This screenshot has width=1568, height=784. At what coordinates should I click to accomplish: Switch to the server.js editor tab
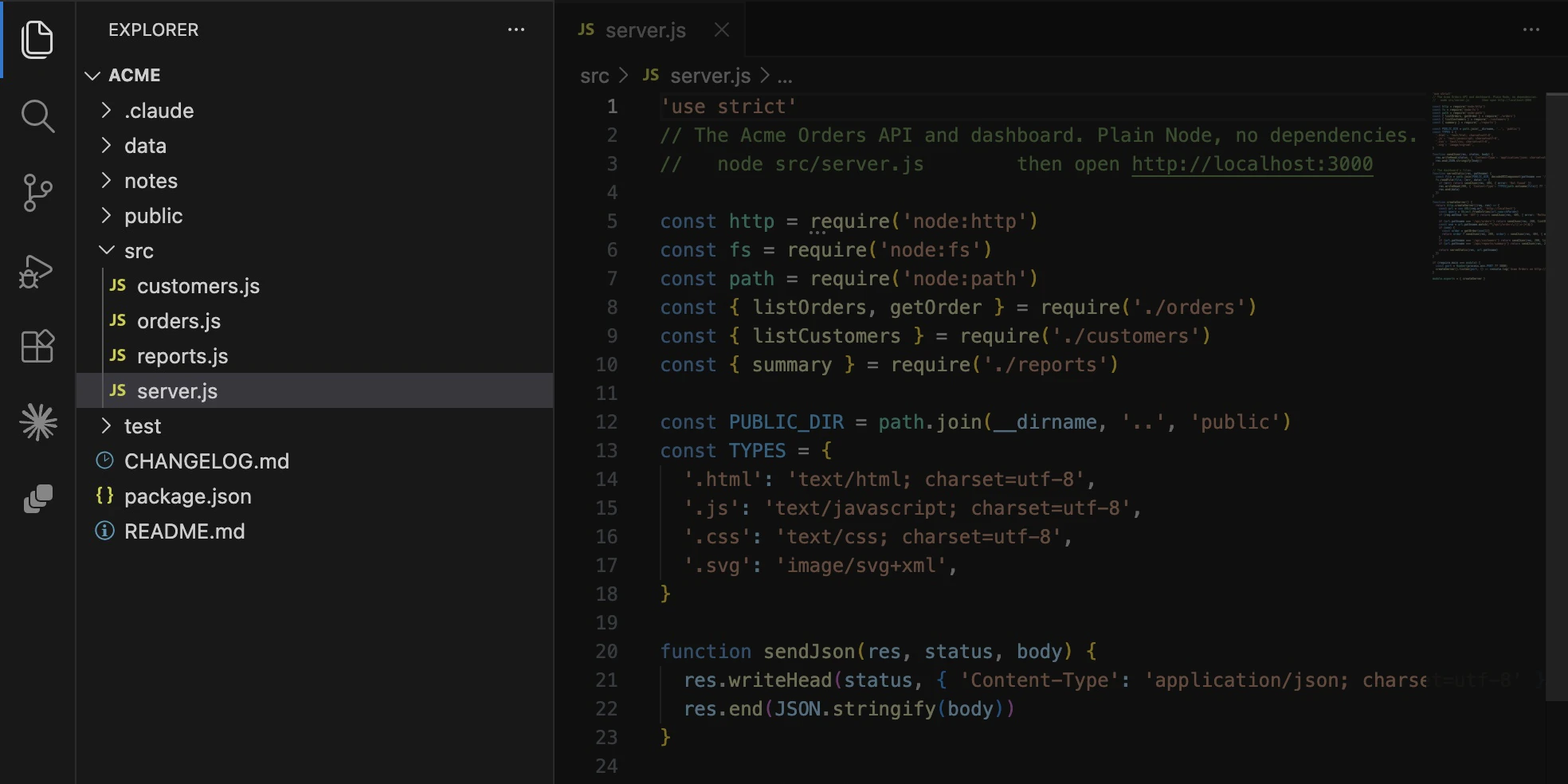[x=650, y=30]
